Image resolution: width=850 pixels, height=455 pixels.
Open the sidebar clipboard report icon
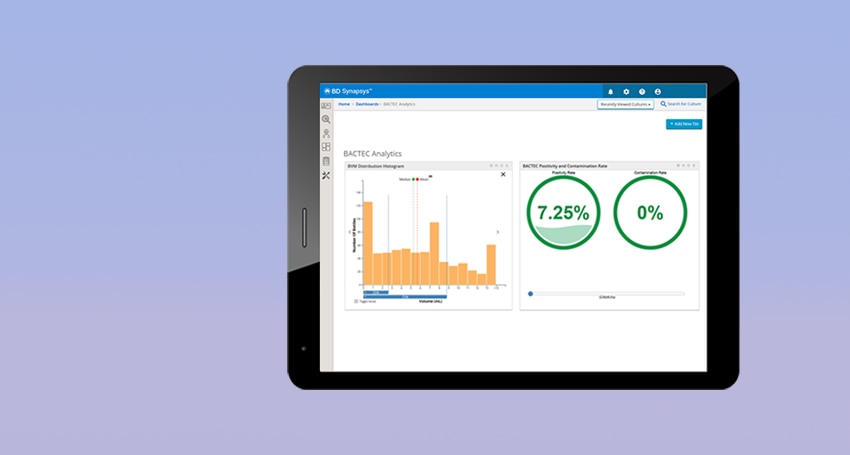[x=326, y=161]
